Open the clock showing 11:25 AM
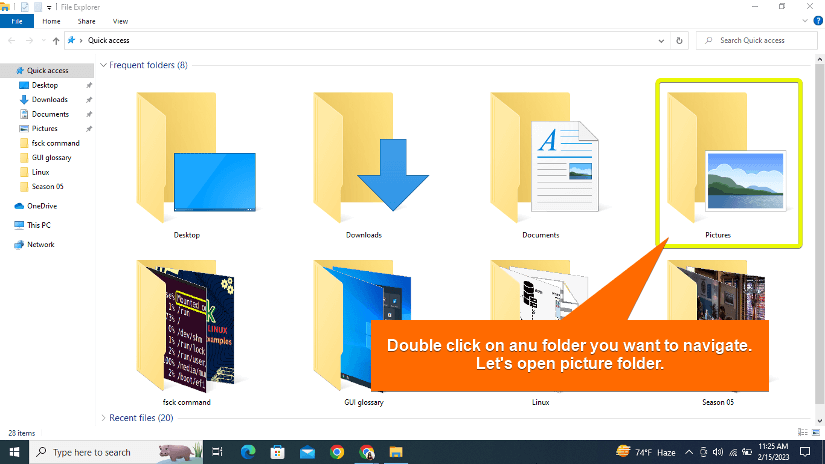825x464 pixels. 773,452
